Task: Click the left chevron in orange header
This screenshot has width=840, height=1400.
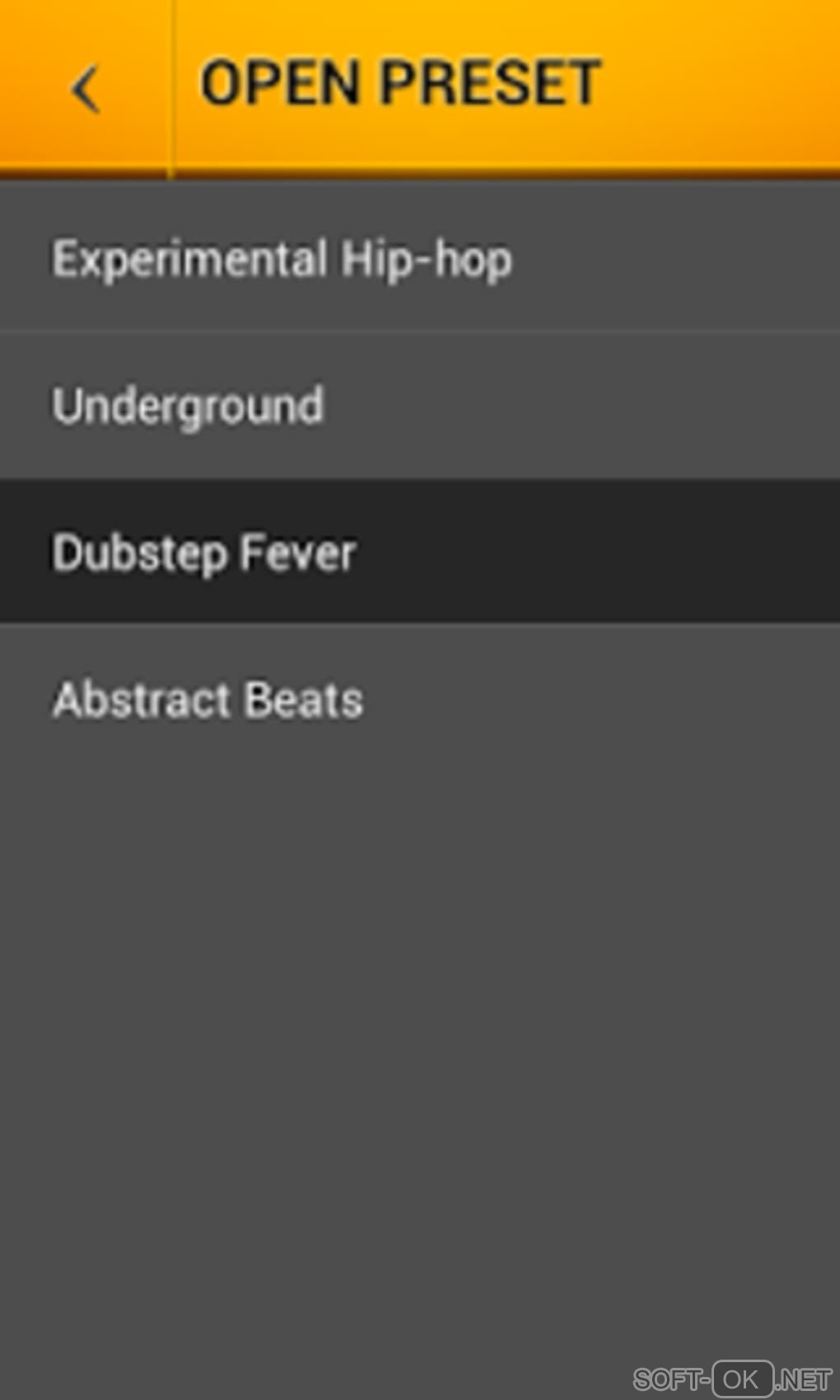Action: (x=86, y=89)
